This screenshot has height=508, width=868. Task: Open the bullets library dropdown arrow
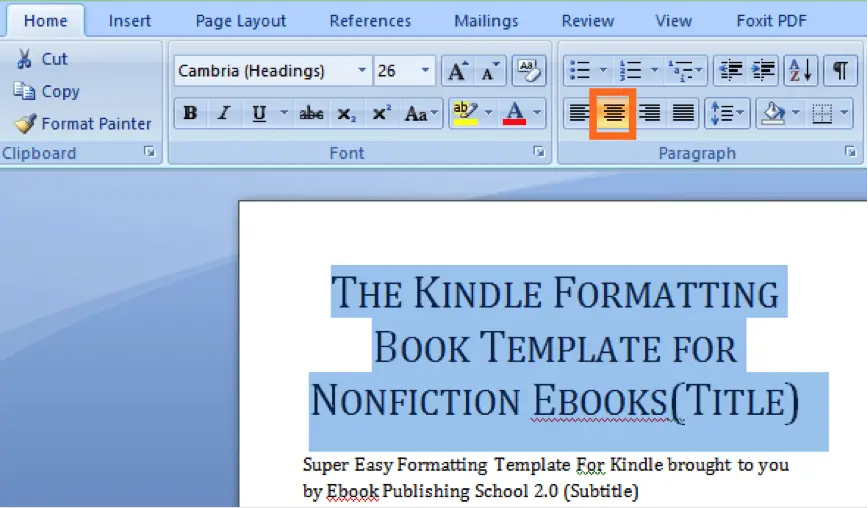pyautogui.click(x=603, y=71)
